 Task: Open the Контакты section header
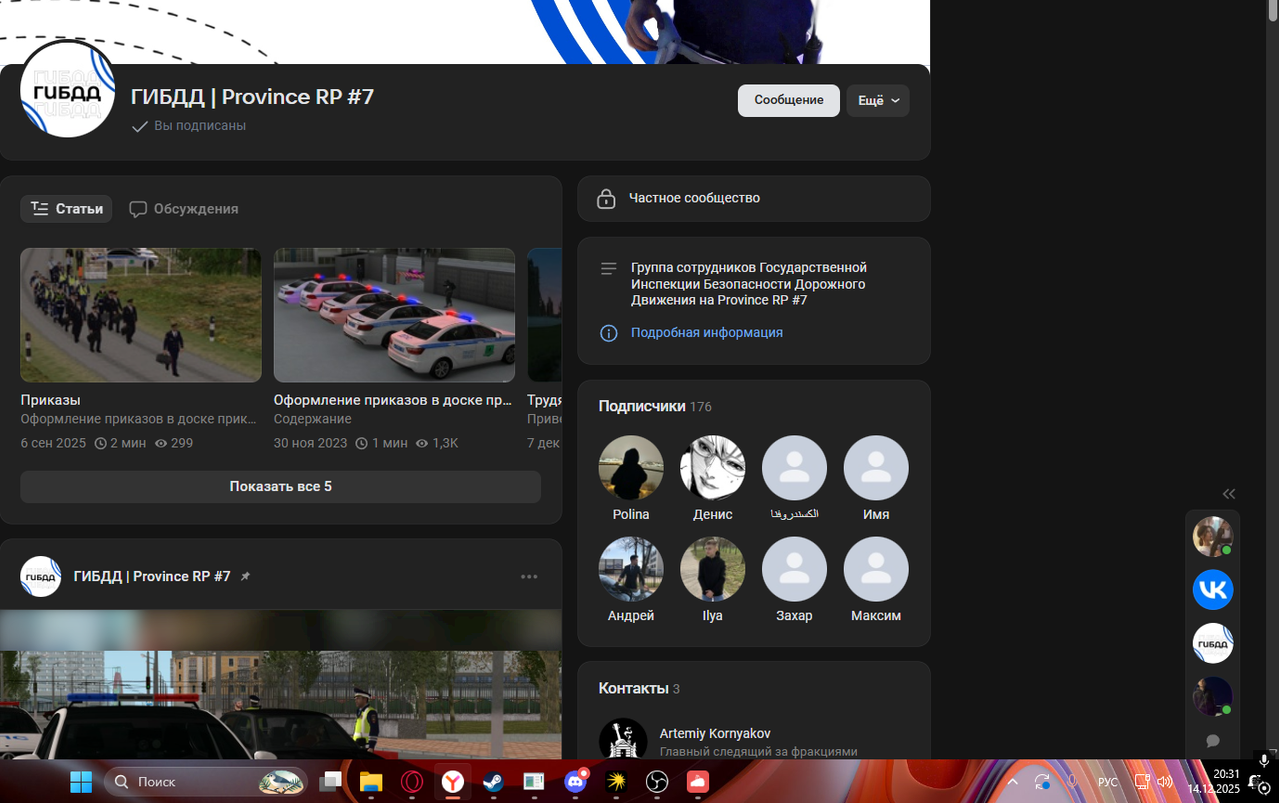(x=639, y=688)
